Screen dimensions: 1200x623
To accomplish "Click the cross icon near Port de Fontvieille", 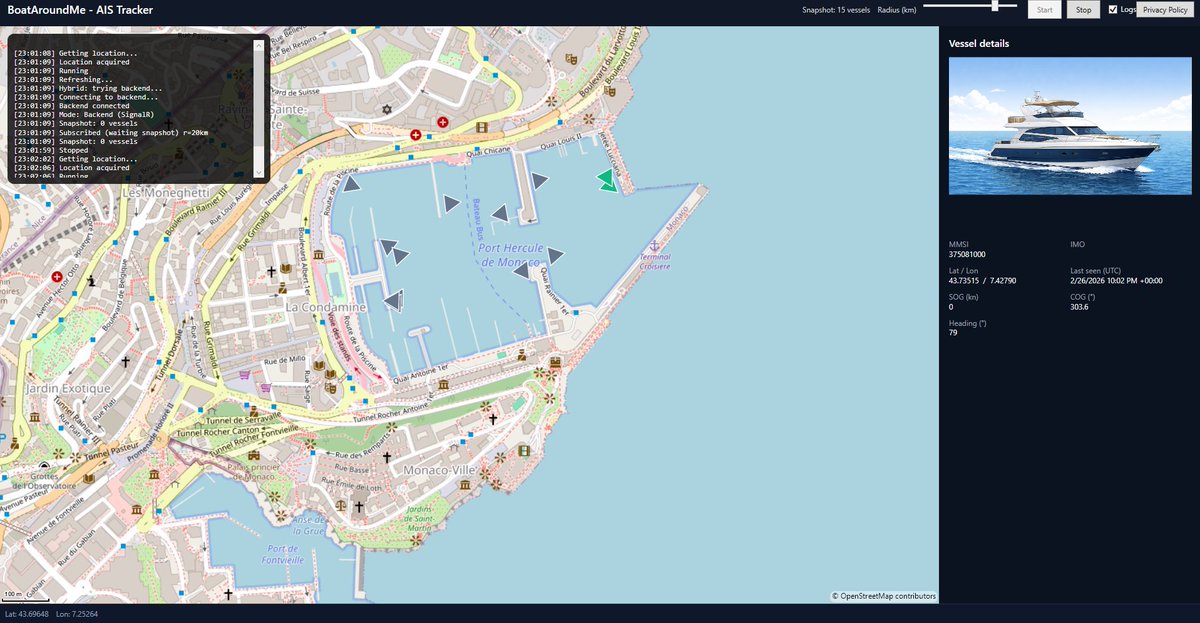I will point(228,594).
